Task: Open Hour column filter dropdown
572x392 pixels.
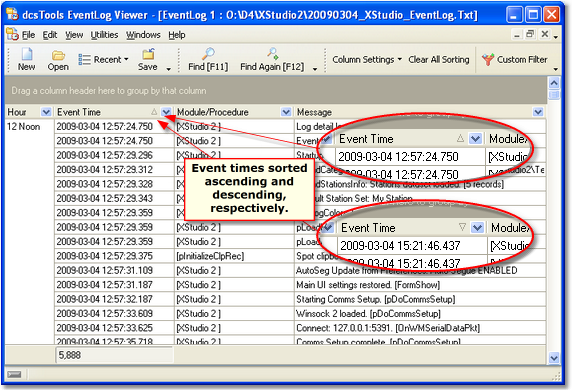Action: (x=46, y=112)
